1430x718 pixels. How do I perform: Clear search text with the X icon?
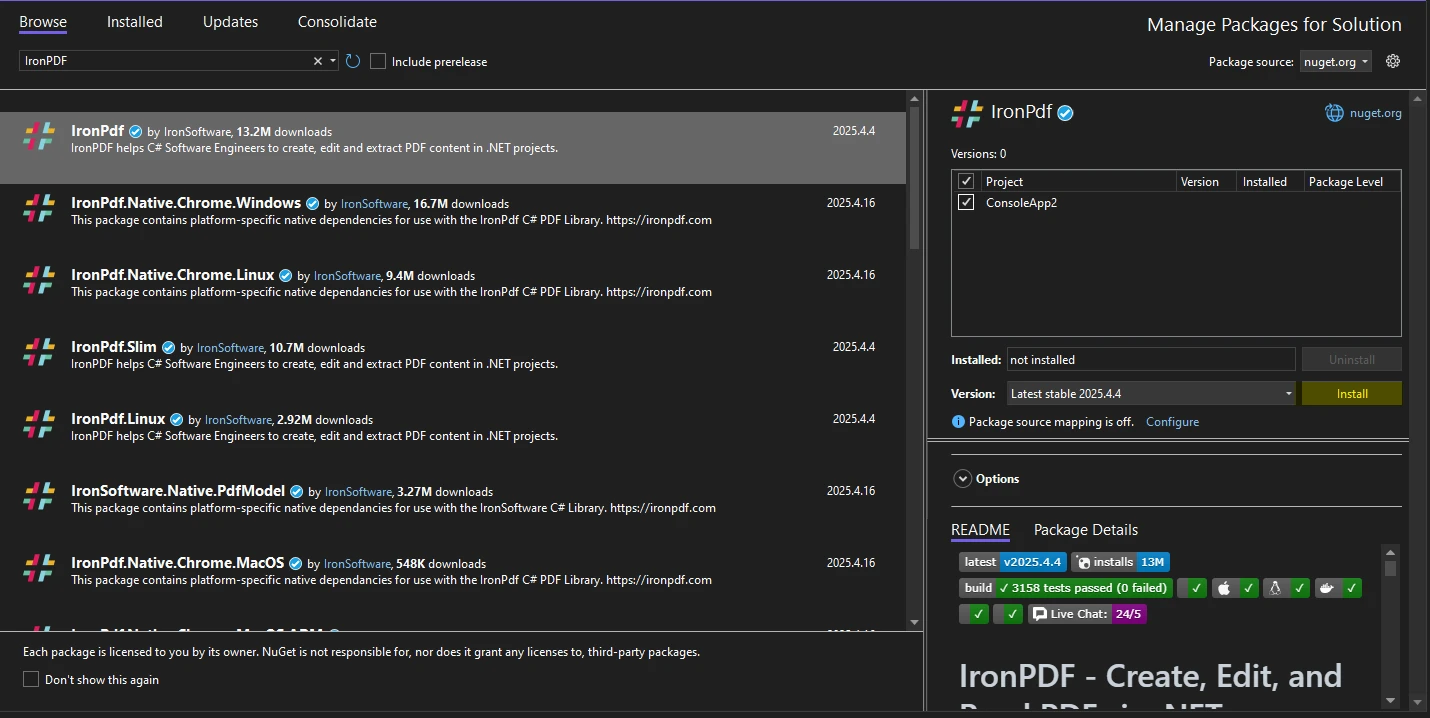tap(318, 61)
